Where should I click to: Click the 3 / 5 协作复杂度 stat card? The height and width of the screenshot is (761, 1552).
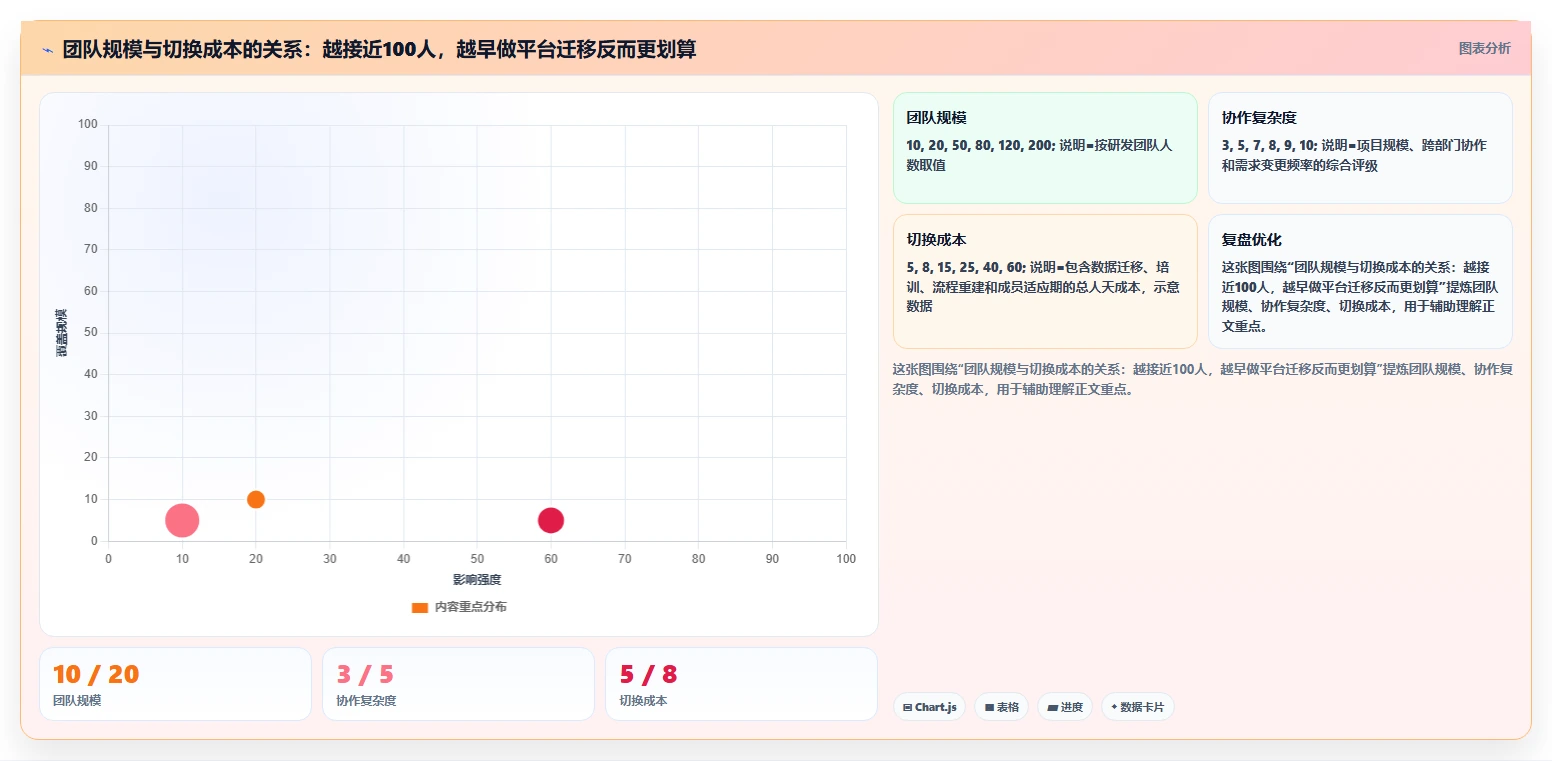tap(458, 684)
